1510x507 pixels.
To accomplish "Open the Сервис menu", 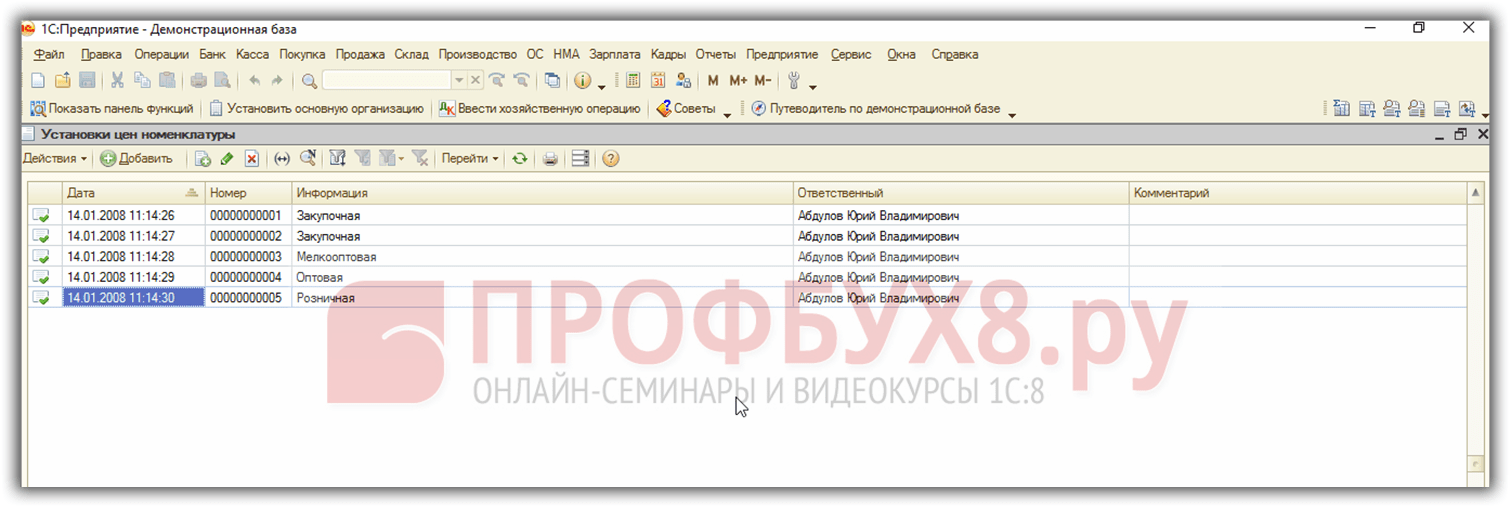I will pos(851,54).
